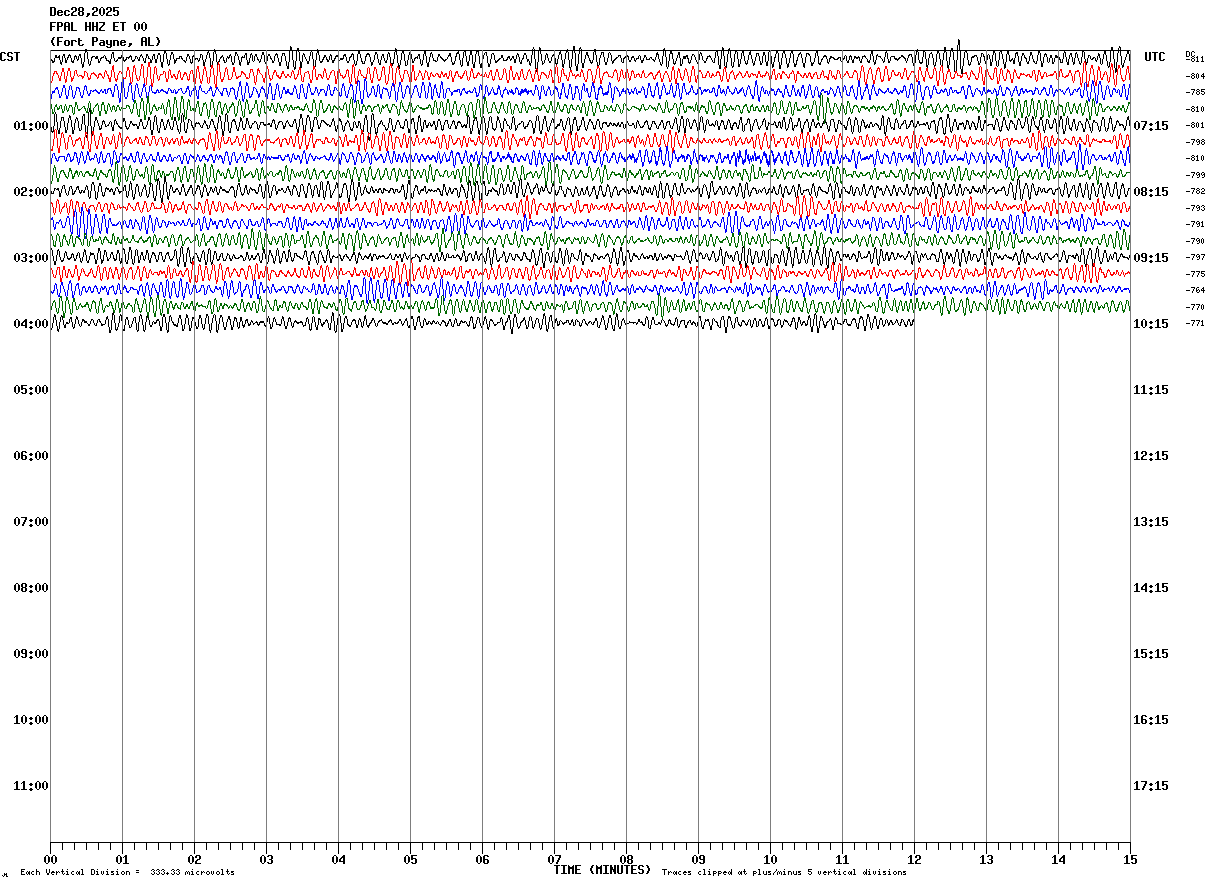Click the 17:15 UTC time label
1210x886 pixels.
pos(1151,786)
